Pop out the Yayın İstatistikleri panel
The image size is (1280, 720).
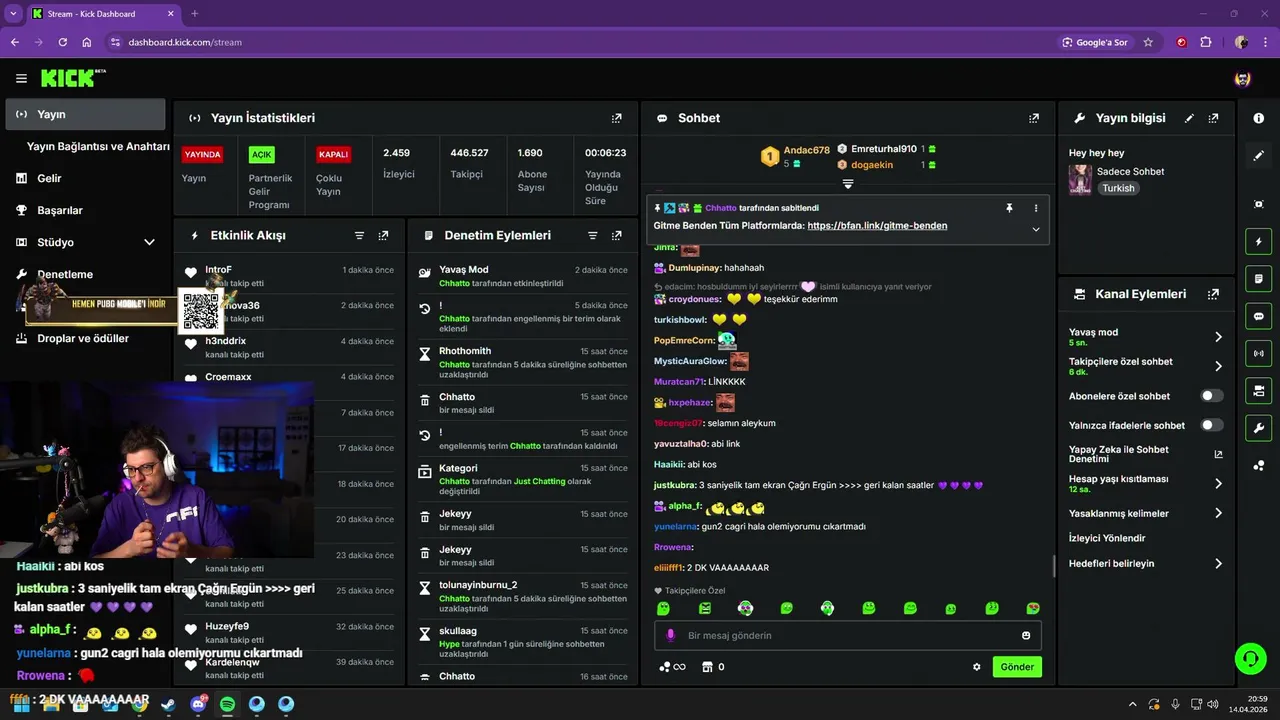pos(617,118)
